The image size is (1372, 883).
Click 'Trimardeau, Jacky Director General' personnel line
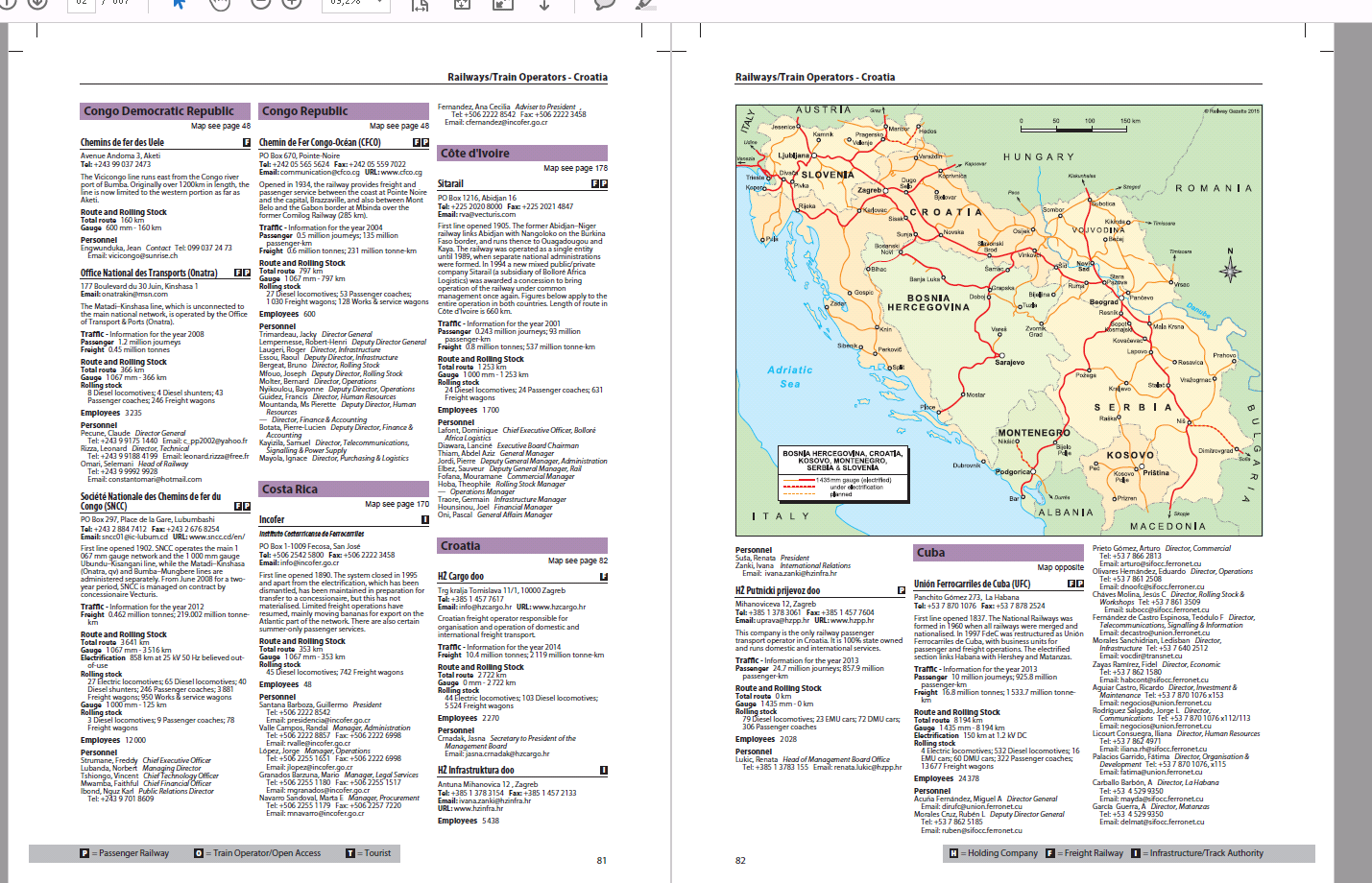316,334
